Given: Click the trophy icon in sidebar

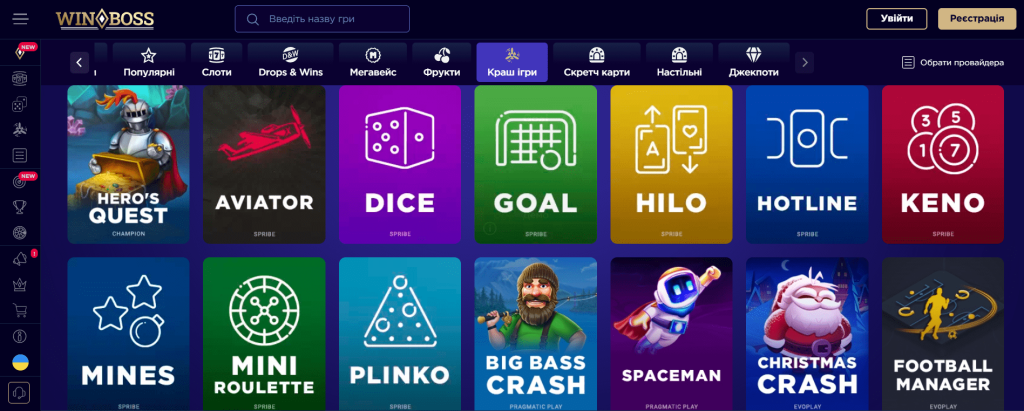Looking at the screenshot, I should [x=20, y=207].
